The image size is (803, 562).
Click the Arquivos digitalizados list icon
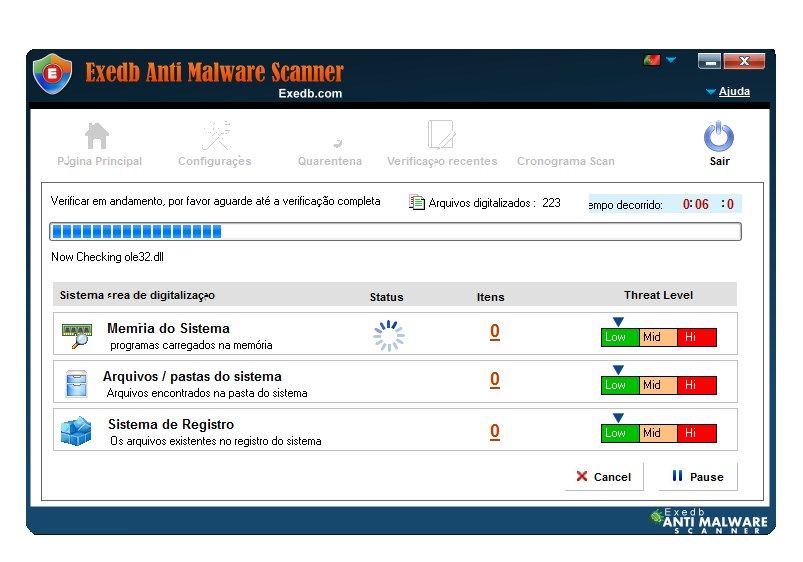tap(417, 203)
